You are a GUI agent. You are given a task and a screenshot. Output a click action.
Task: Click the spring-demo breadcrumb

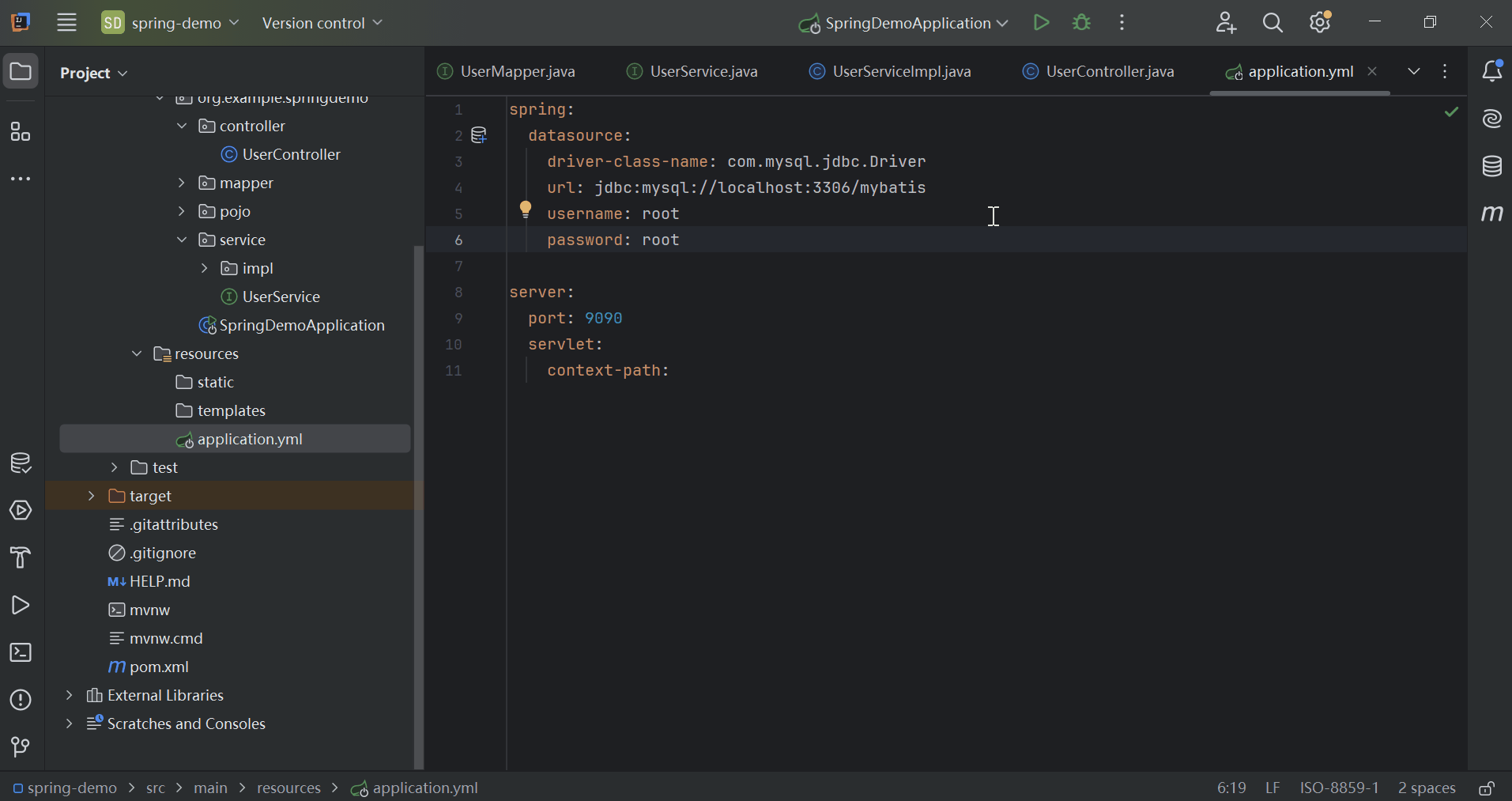click(x=65, y=788)
